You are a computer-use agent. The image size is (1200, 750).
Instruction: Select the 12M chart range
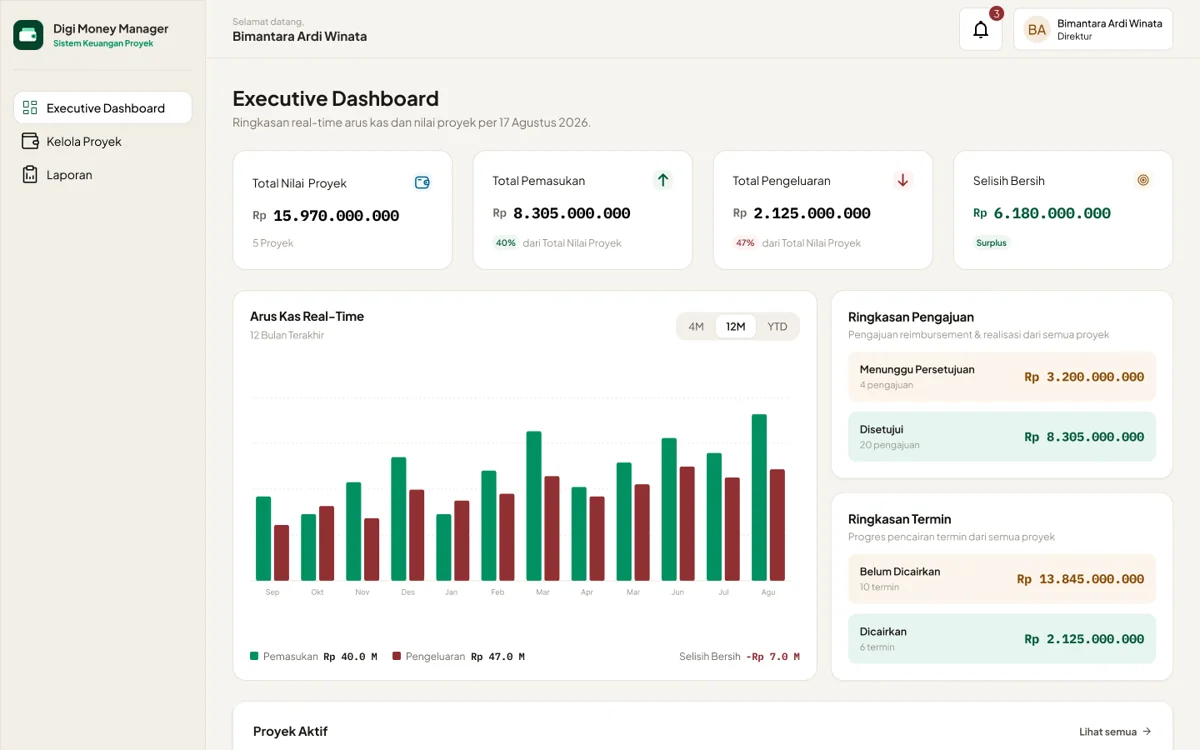coord(736,327)
